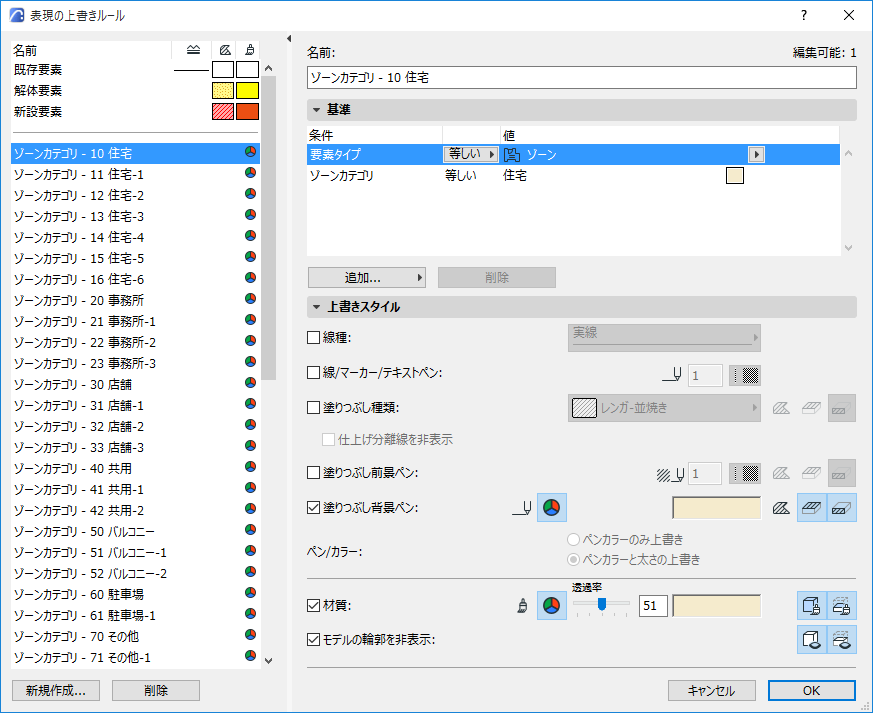Collapse the left rule list panel arrow
The image size is (873, 713).
point(288,38)
